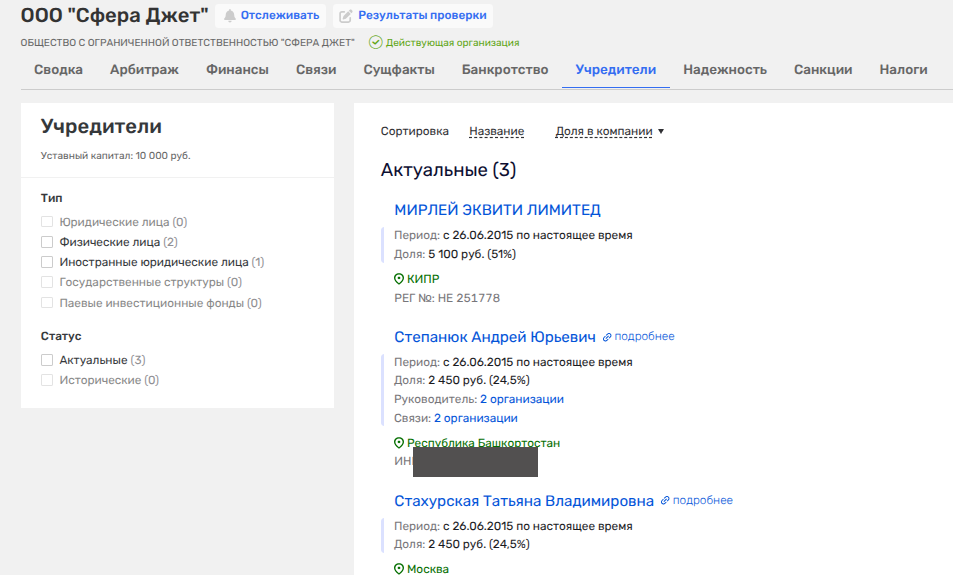Click the pencil icon next to Результаты проверки
Image resolution: width=953 pixels, height=575 pixels.
345,16
